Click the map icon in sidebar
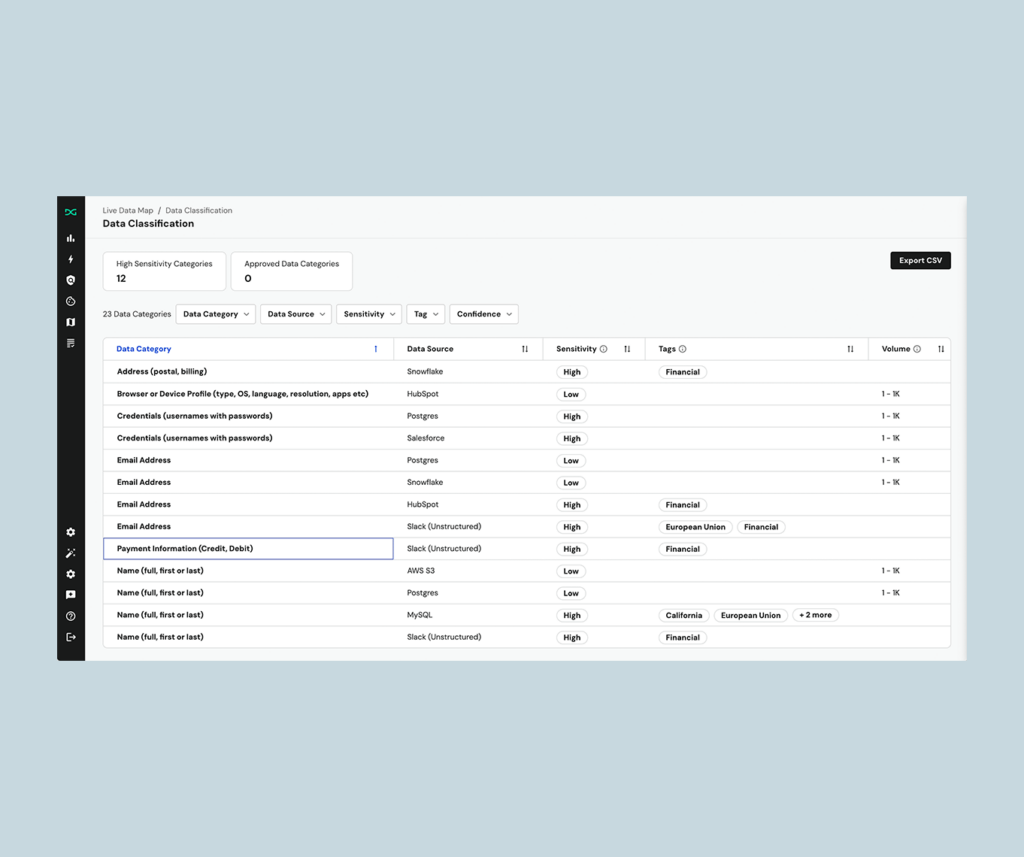 pos(70,322)
